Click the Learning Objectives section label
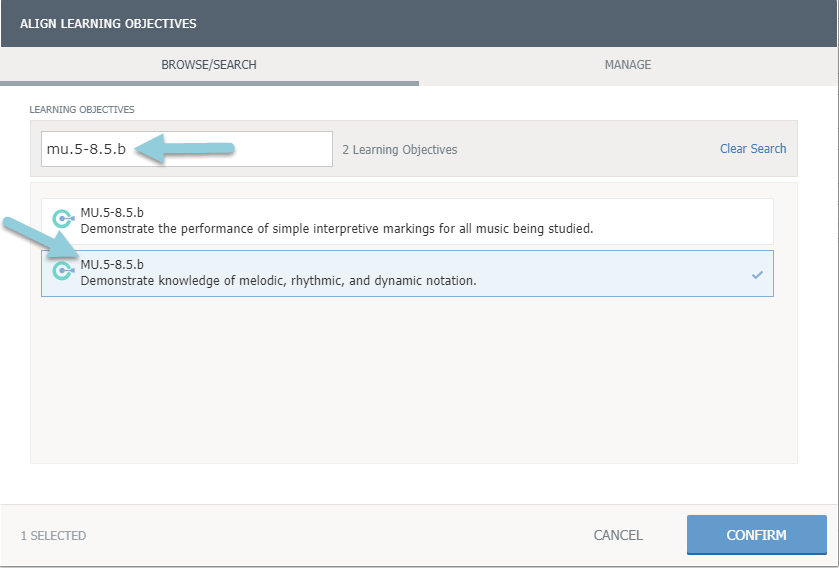 pyautogui.click(x=82, y=109)
